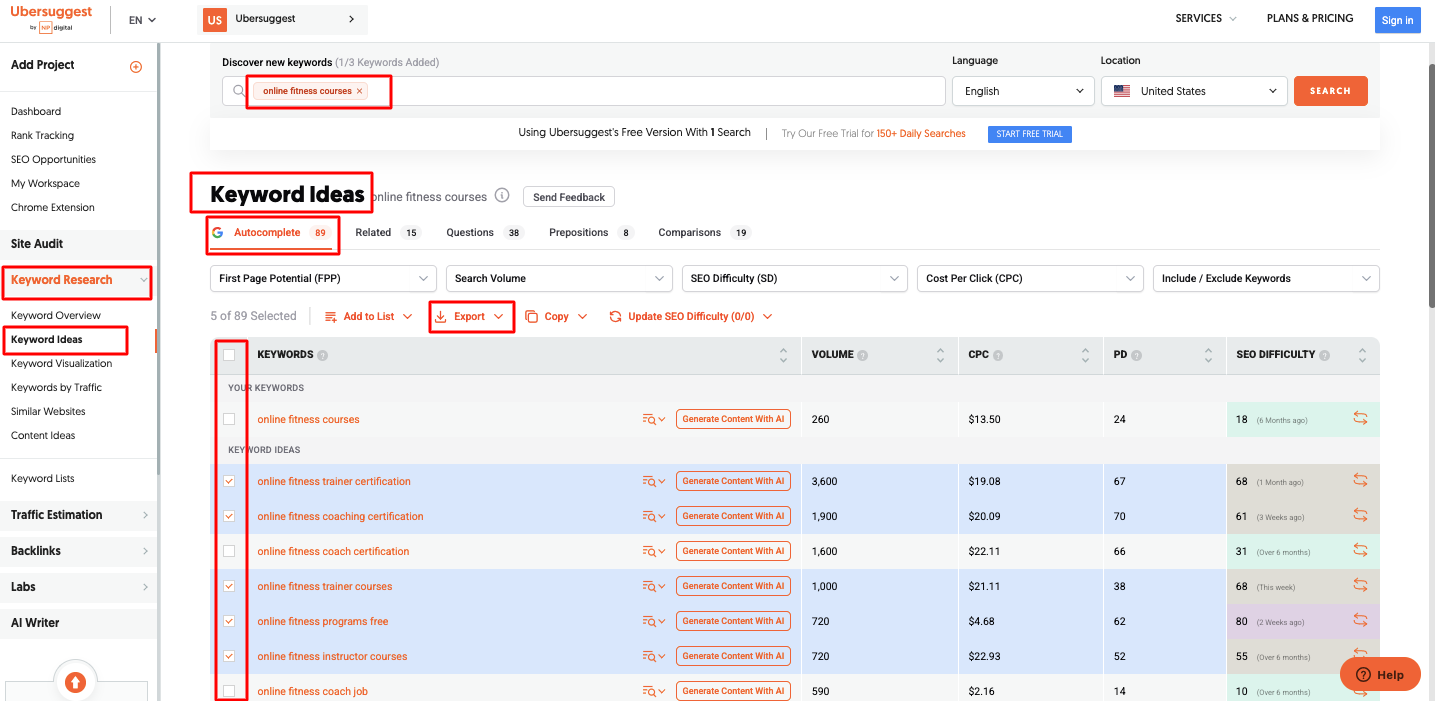Image resolution: width=1435 pixels, height=701 pixels.
Task: Sort the table by CPC
Action: coord(1085,355)
